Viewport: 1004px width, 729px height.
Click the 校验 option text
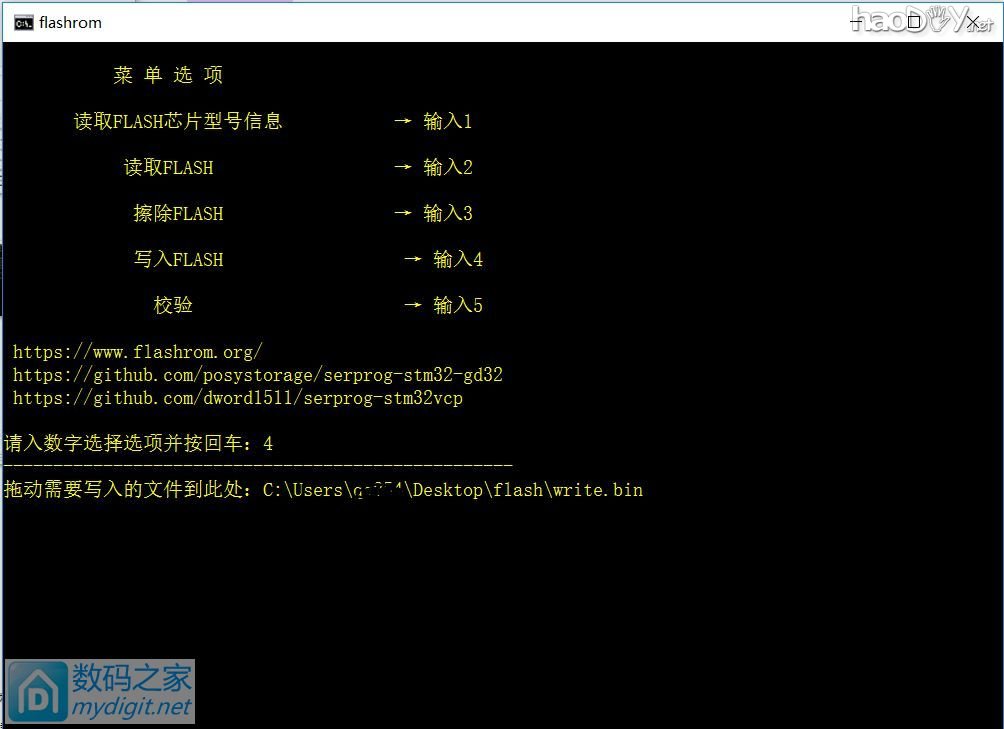coord(173,305)
